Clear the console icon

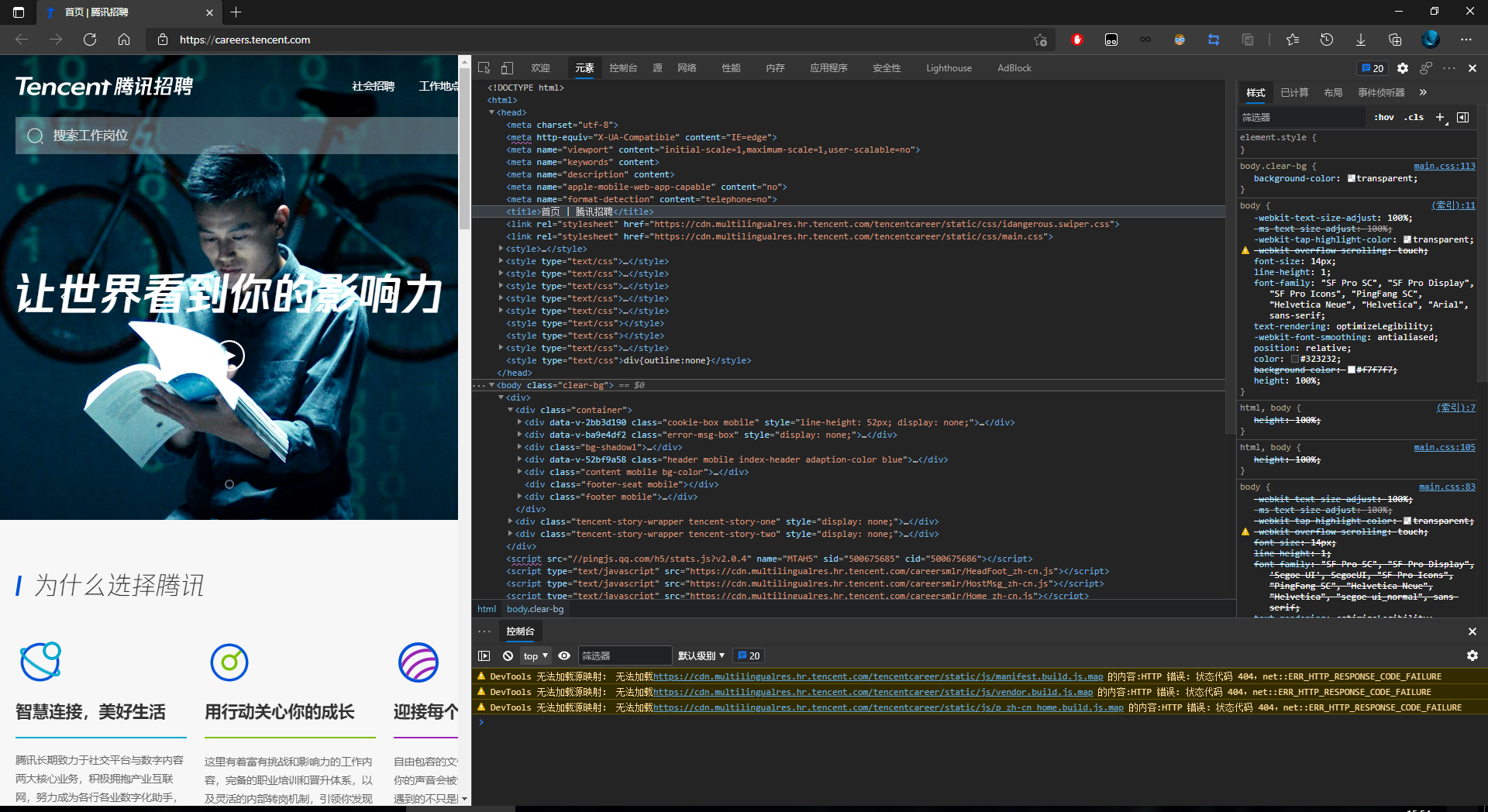508,655
